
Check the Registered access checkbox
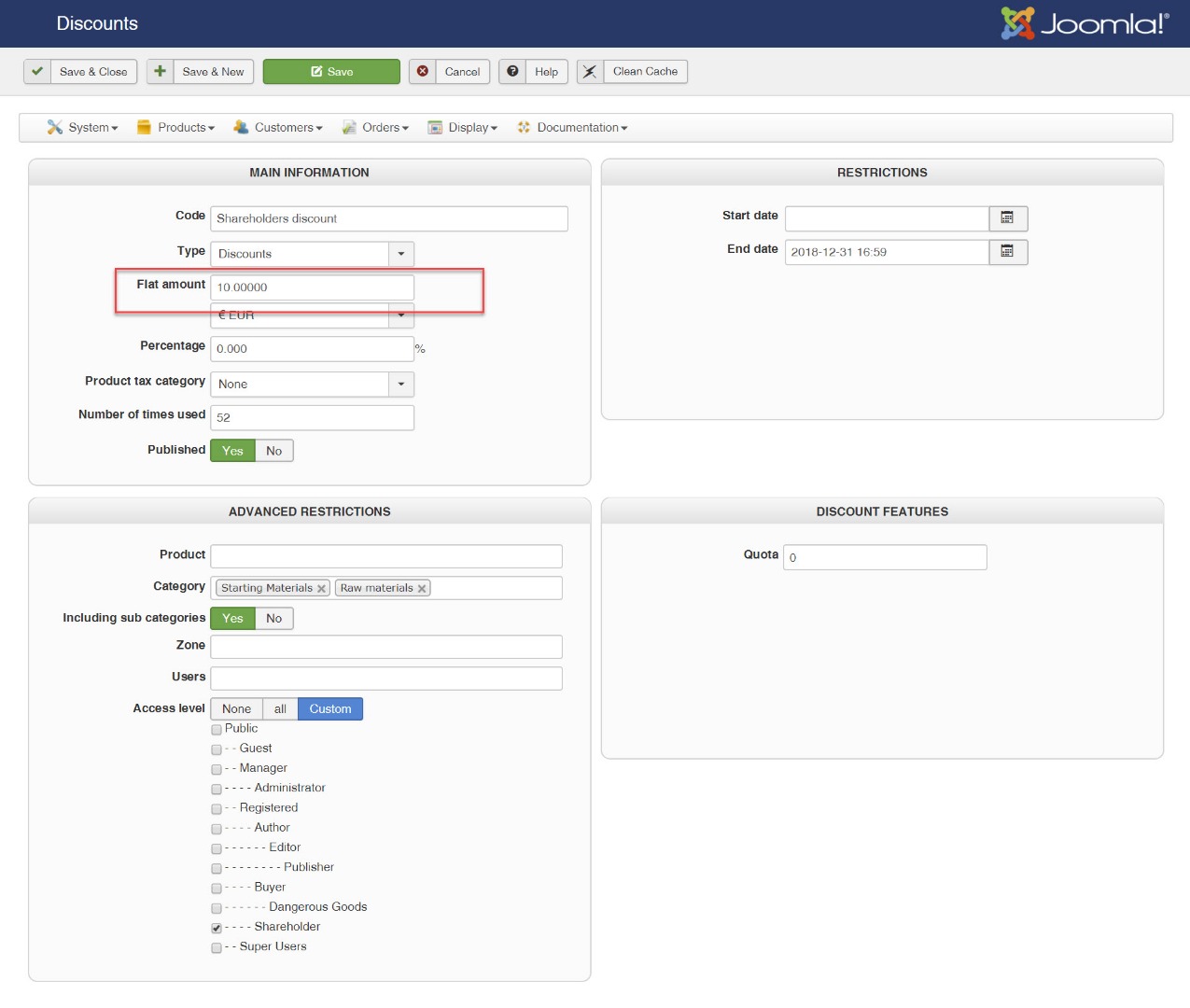tap(217, 809)
